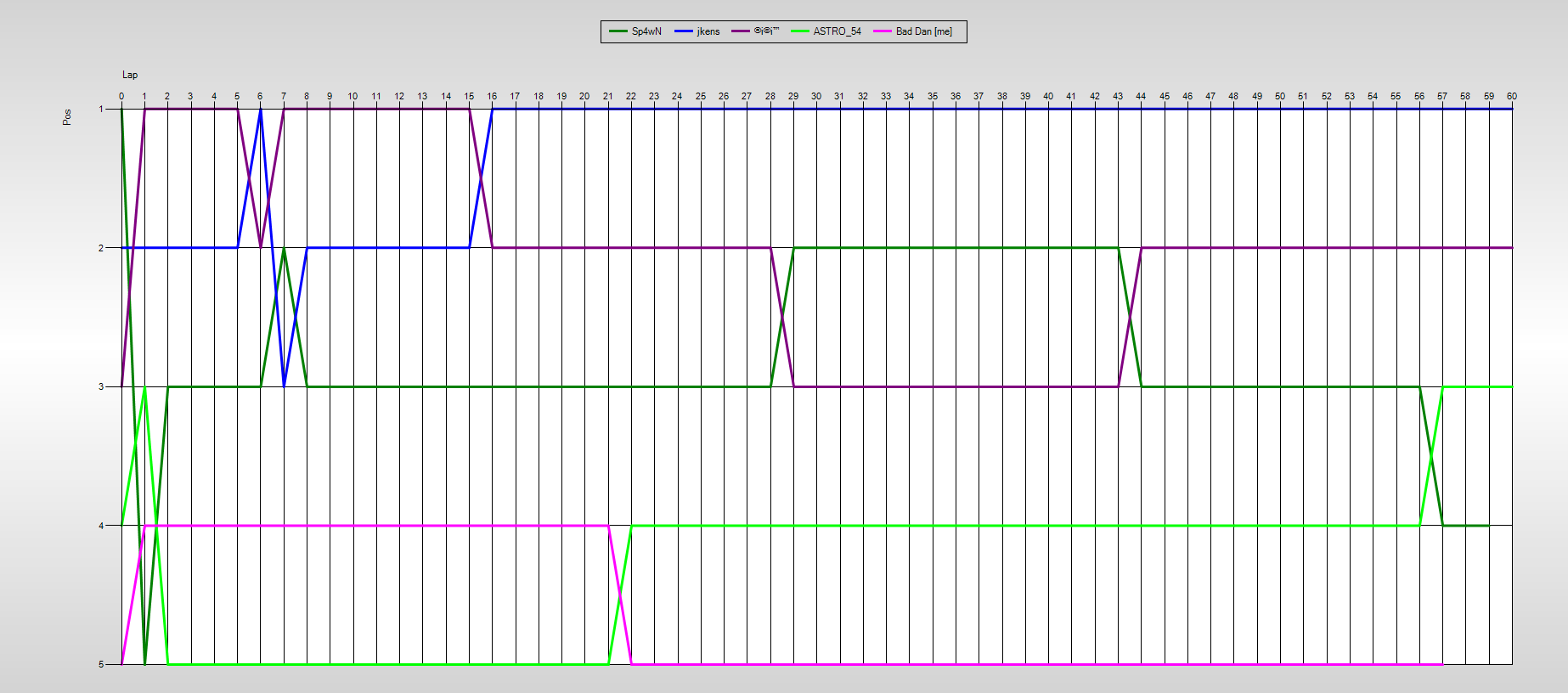This screenshot has height=693, width=1568.
Task: Click lap 16 on the lap axis
Action: click(x=492, y=96)
